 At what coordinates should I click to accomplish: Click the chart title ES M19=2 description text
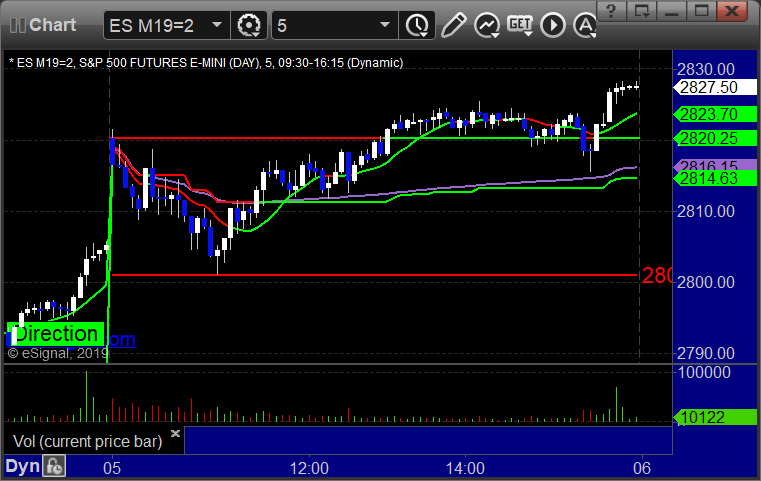pyautogui.click(x=206, y=63)
